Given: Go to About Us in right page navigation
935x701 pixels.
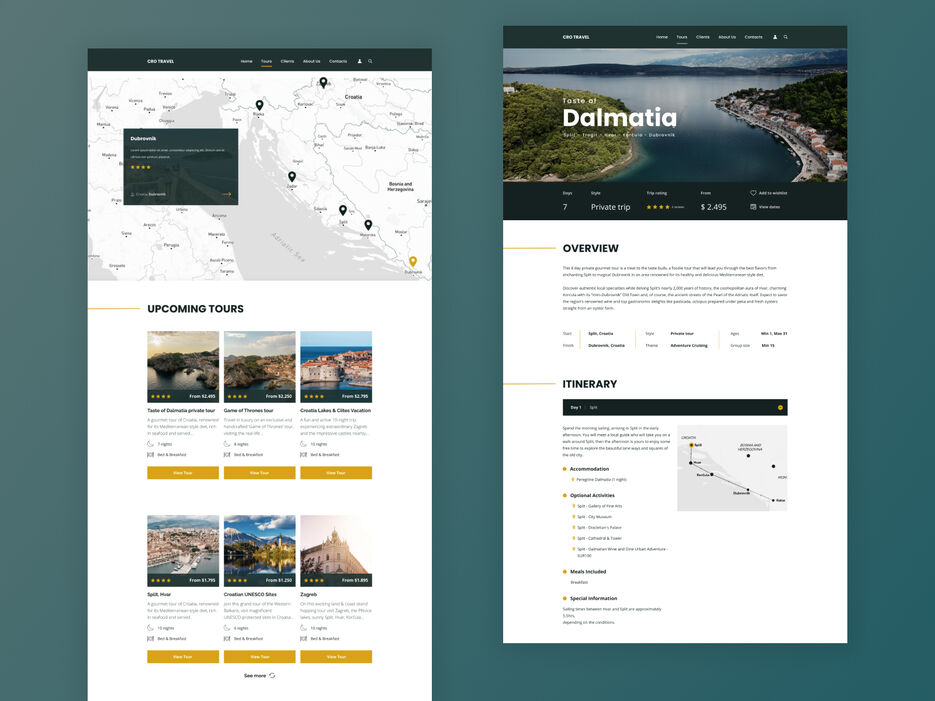Looking at the screenshot, I should tap(727, 37).
